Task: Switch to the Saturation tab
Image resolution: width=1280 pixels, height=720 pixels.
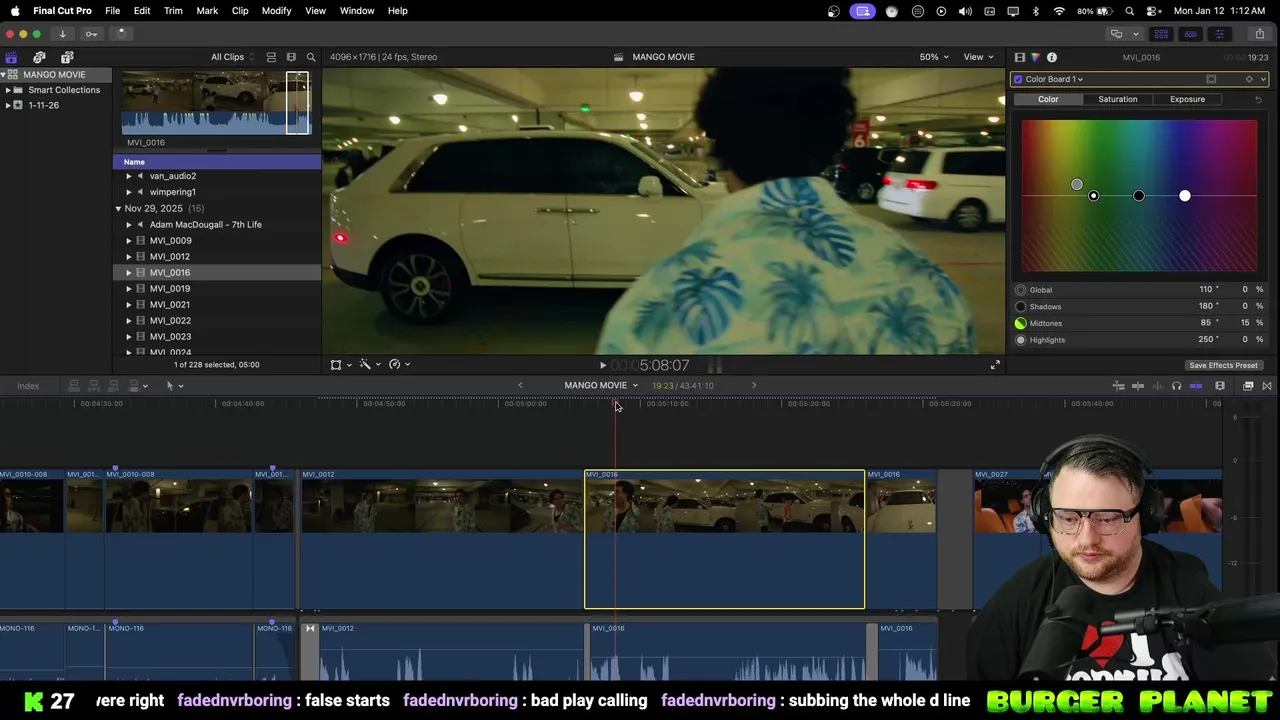Action: 1117,99
